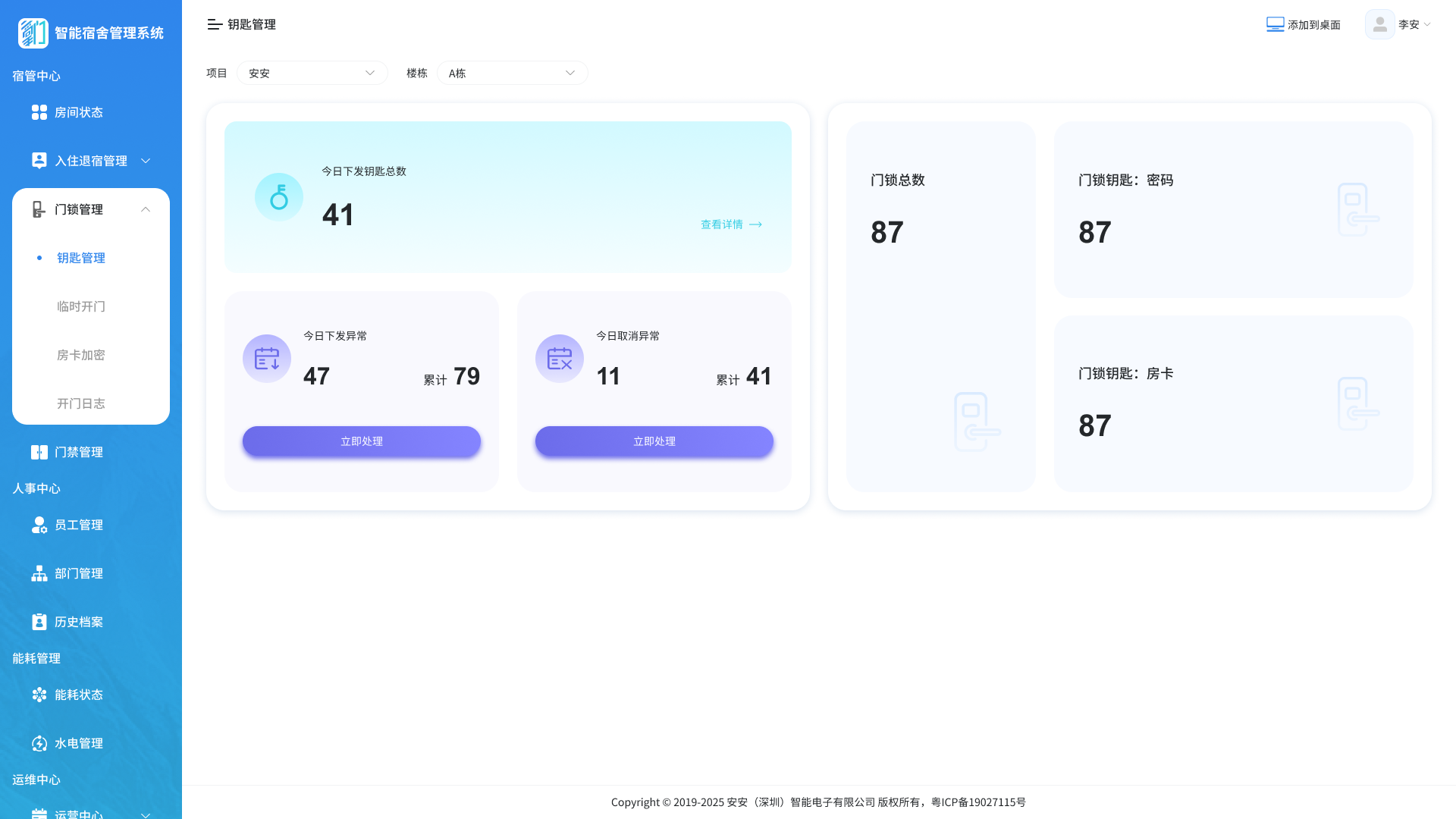Expand the 入住退宿管理 submenu chevron

pos(146,161)
